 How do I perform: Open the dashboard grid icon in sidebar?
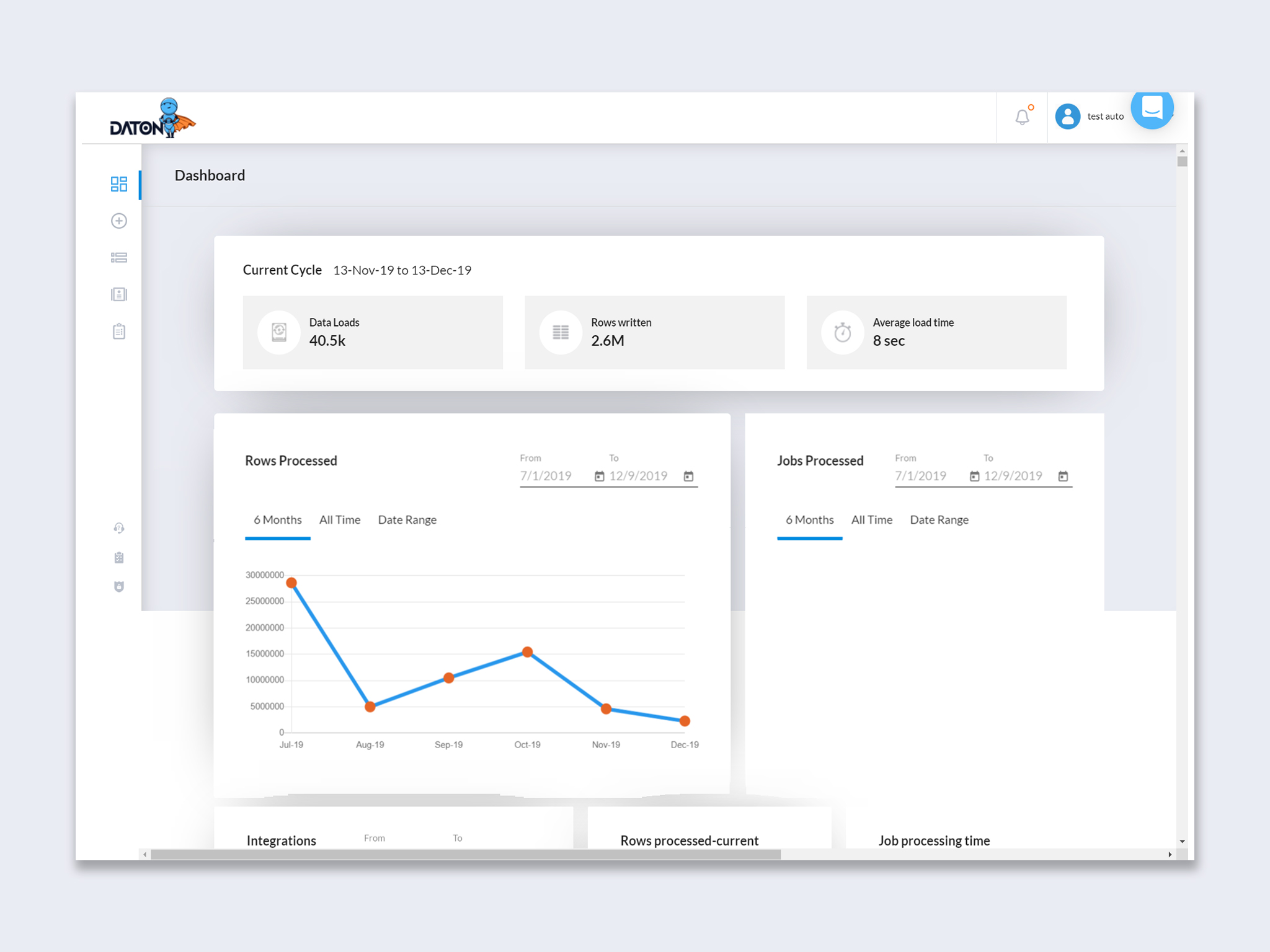118,184
